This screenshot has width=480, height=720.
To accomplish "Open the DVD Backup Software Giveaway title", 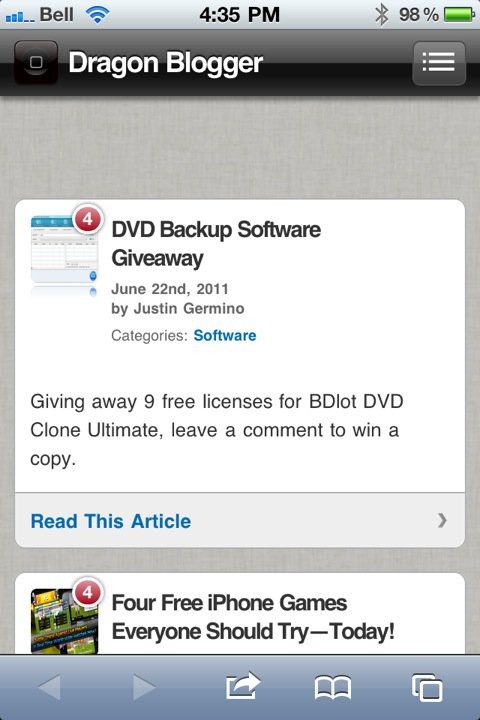I will coord(216,243).
